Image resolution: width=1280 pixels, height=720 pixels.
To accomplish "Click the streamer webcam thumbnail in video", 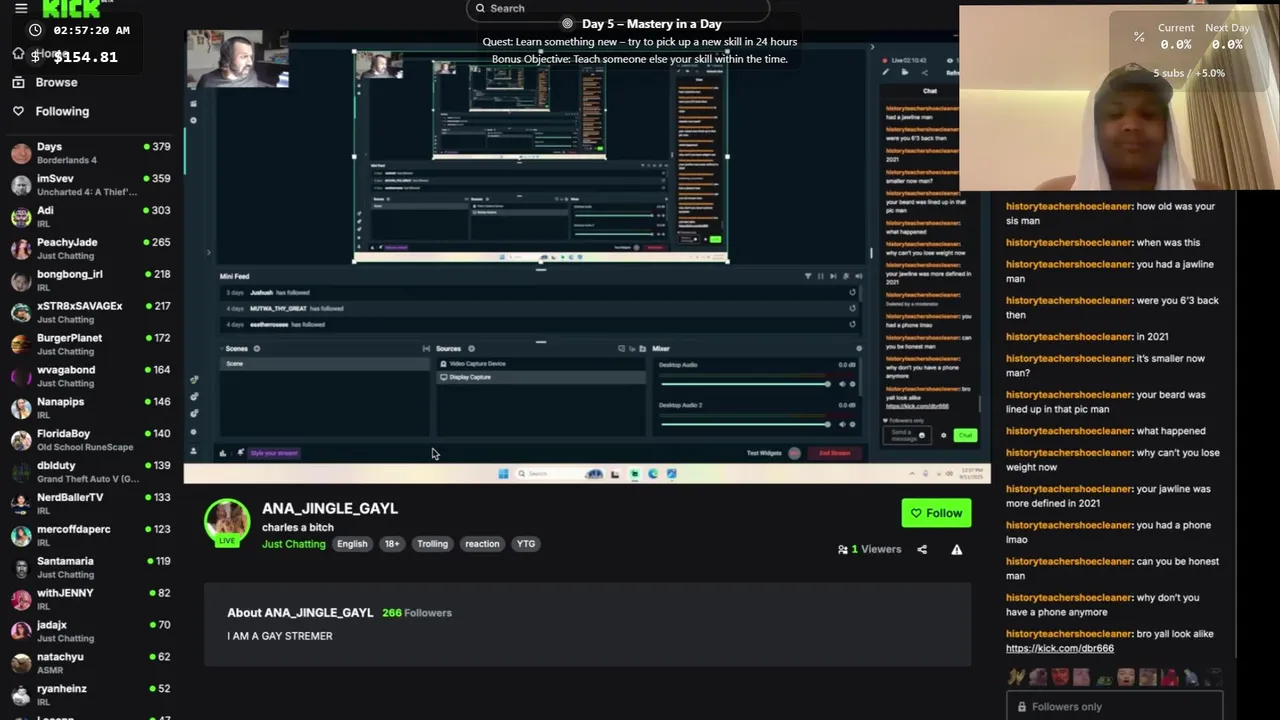I will point(237,59).
